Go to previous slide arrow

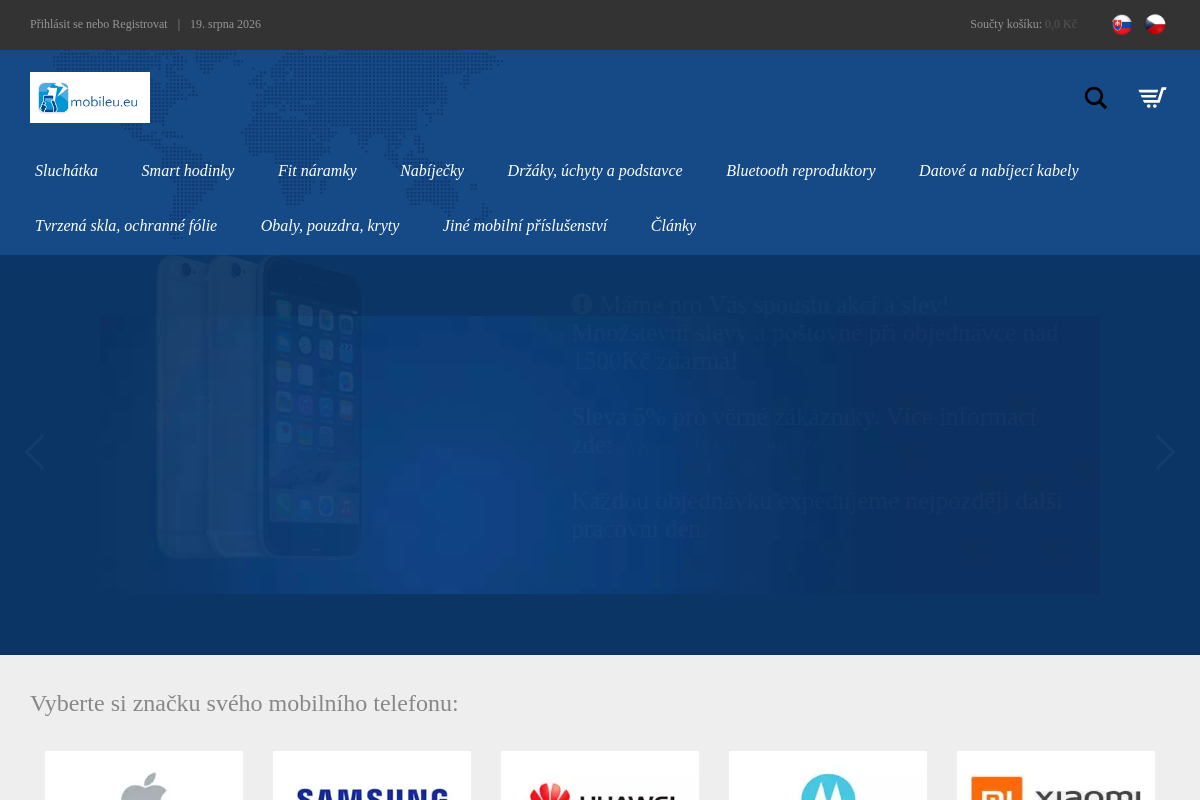[35, 452]
